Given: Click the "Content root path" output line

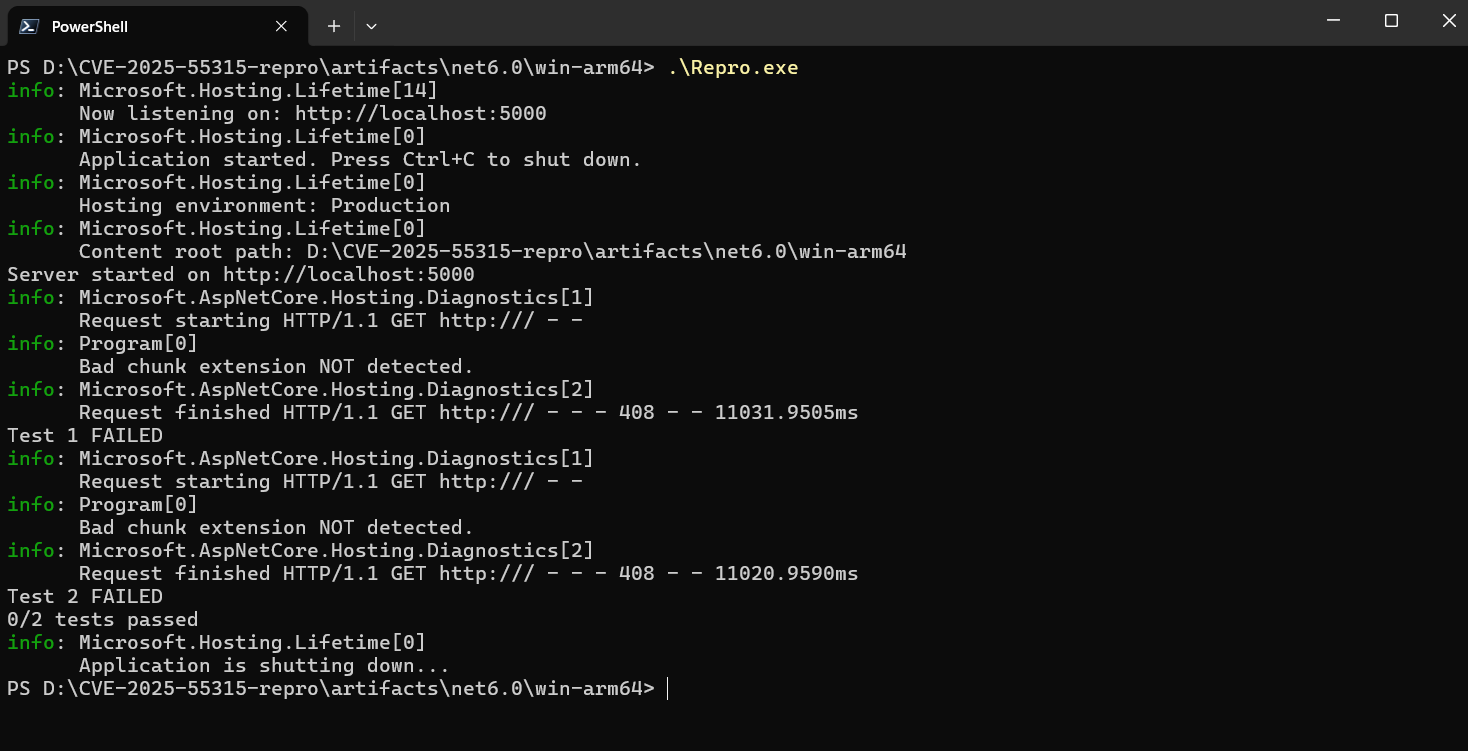Looking at the screenshot, I should click(492, 252).
